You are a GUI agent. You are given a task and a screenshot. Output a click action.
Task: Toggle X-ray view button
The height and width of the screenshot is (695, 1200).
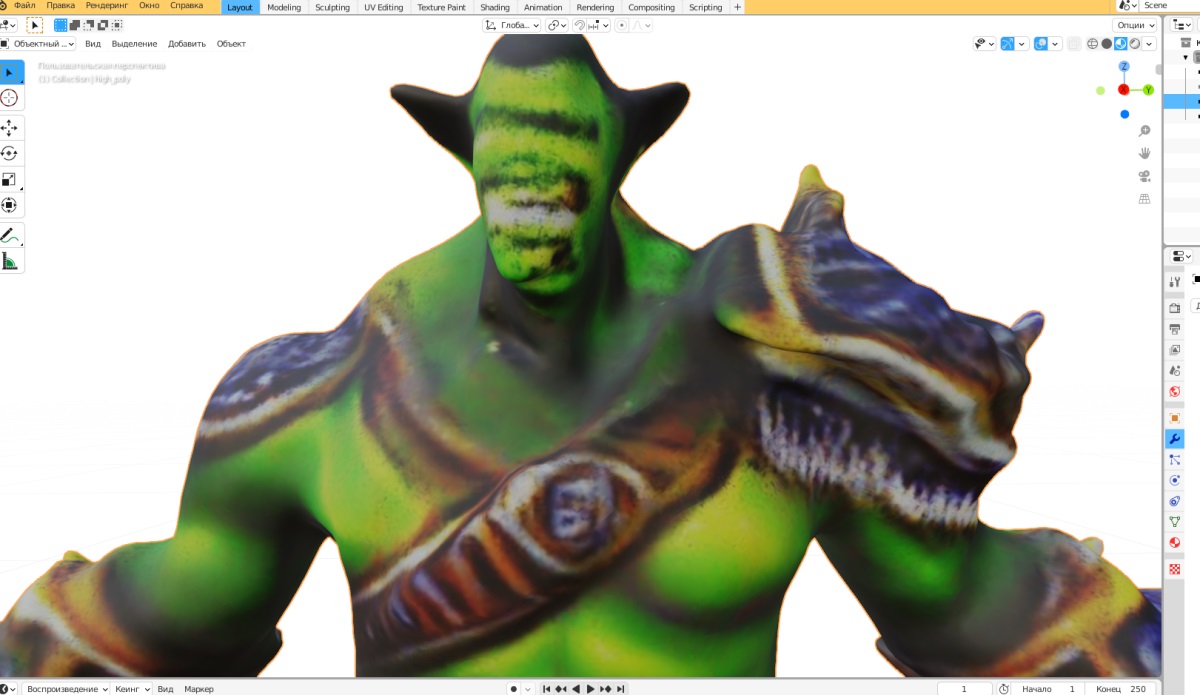point(1074,44)
